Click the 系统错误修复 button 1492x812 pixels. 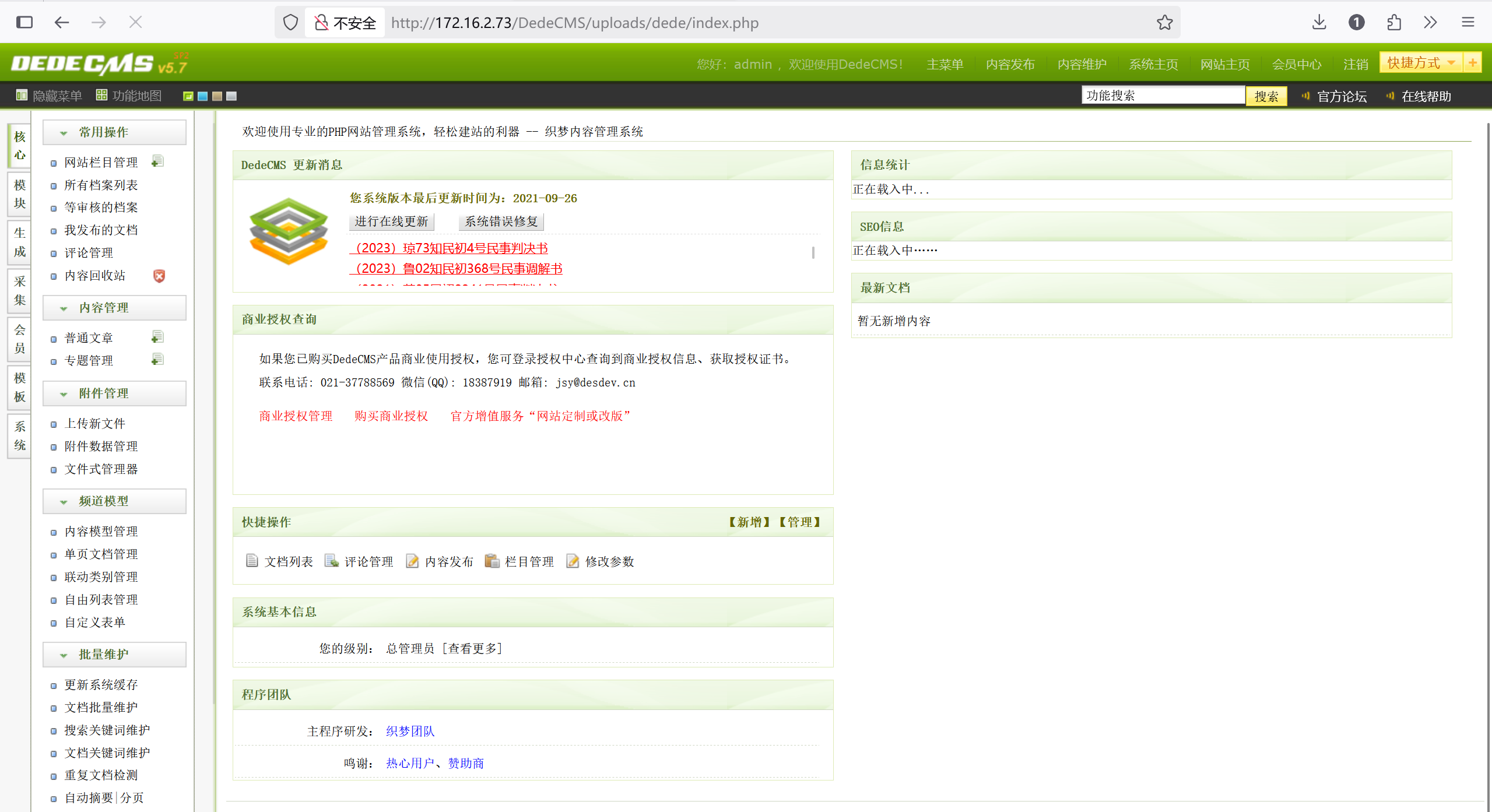[501, 222]
